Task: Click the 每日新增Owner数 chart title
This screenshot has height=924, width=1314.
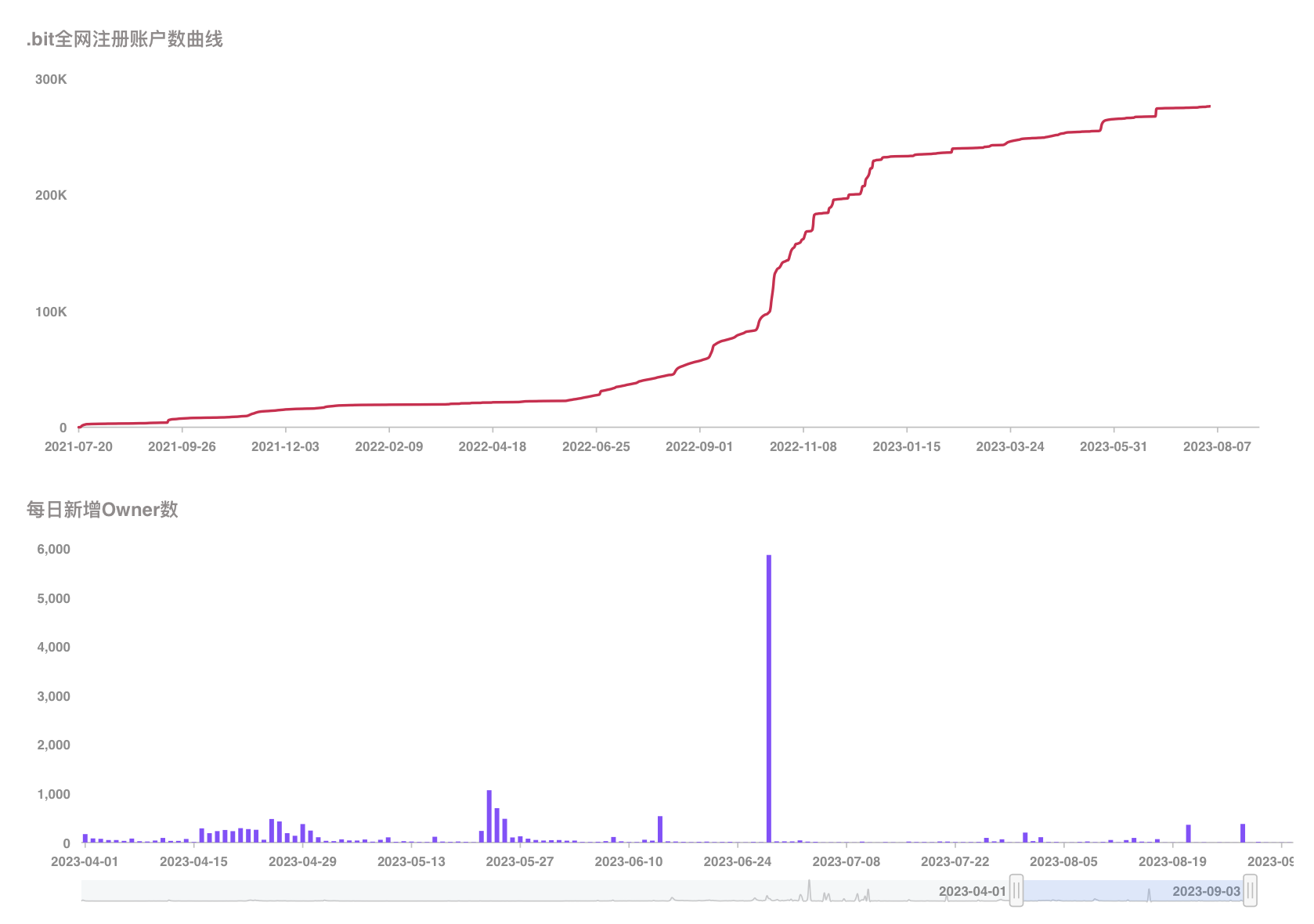Action: [103, 510]
